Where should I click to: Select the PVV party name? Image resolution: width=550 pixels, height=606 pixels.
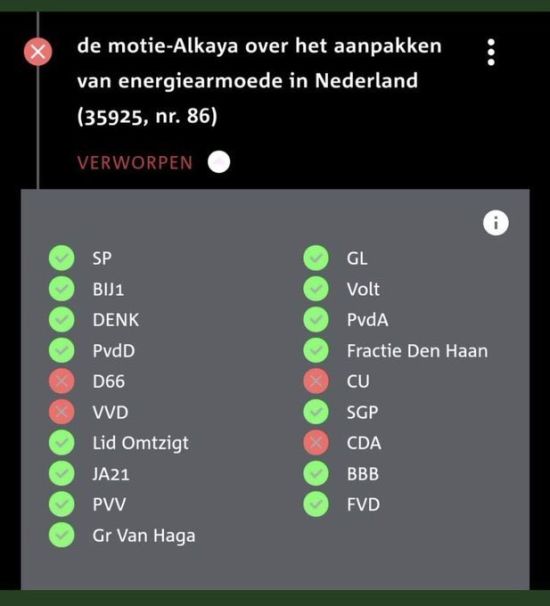[x=109, y=505]
